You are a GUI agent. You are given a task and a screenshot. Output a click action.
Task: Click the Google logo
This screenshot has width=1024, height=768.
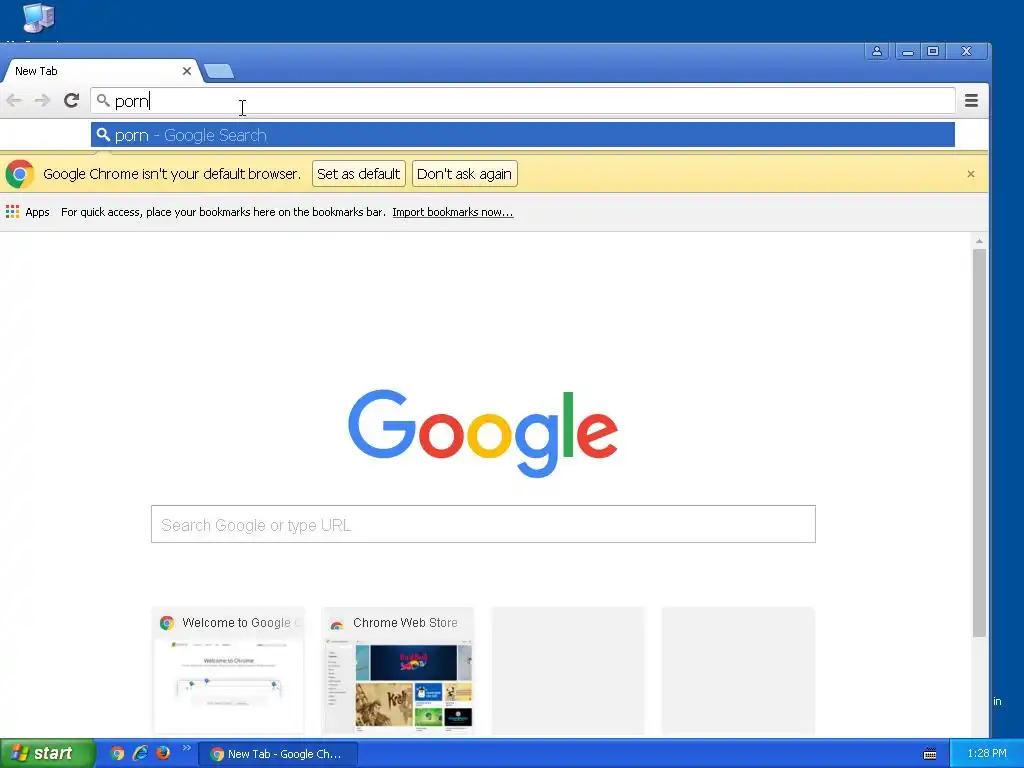pyautogui.click(x=483, y=433)
